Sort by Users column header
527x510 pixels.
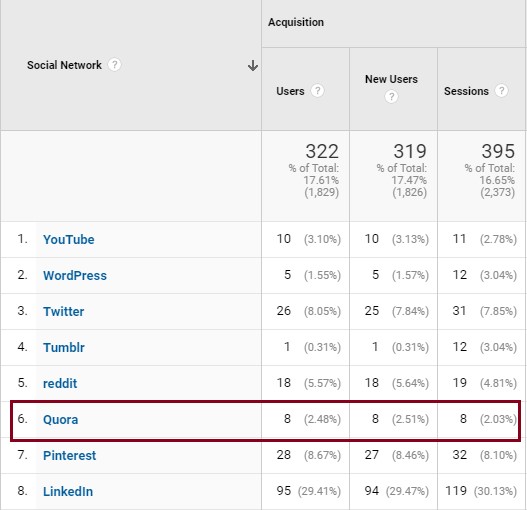[290, 91]
